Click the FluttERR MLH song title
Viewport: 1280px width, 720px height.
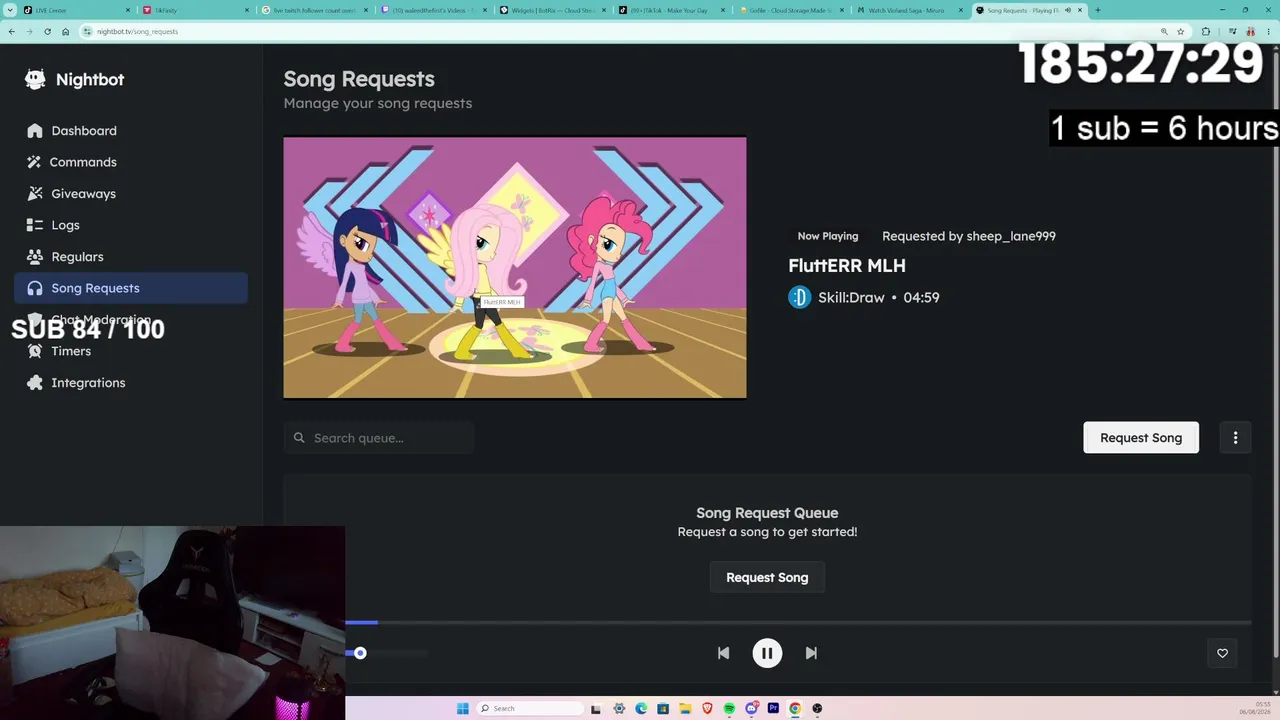pos(847,266)
